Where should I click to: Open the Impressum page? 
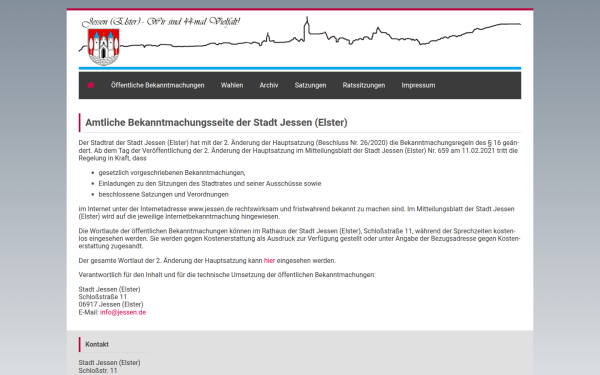pos(418,85)
